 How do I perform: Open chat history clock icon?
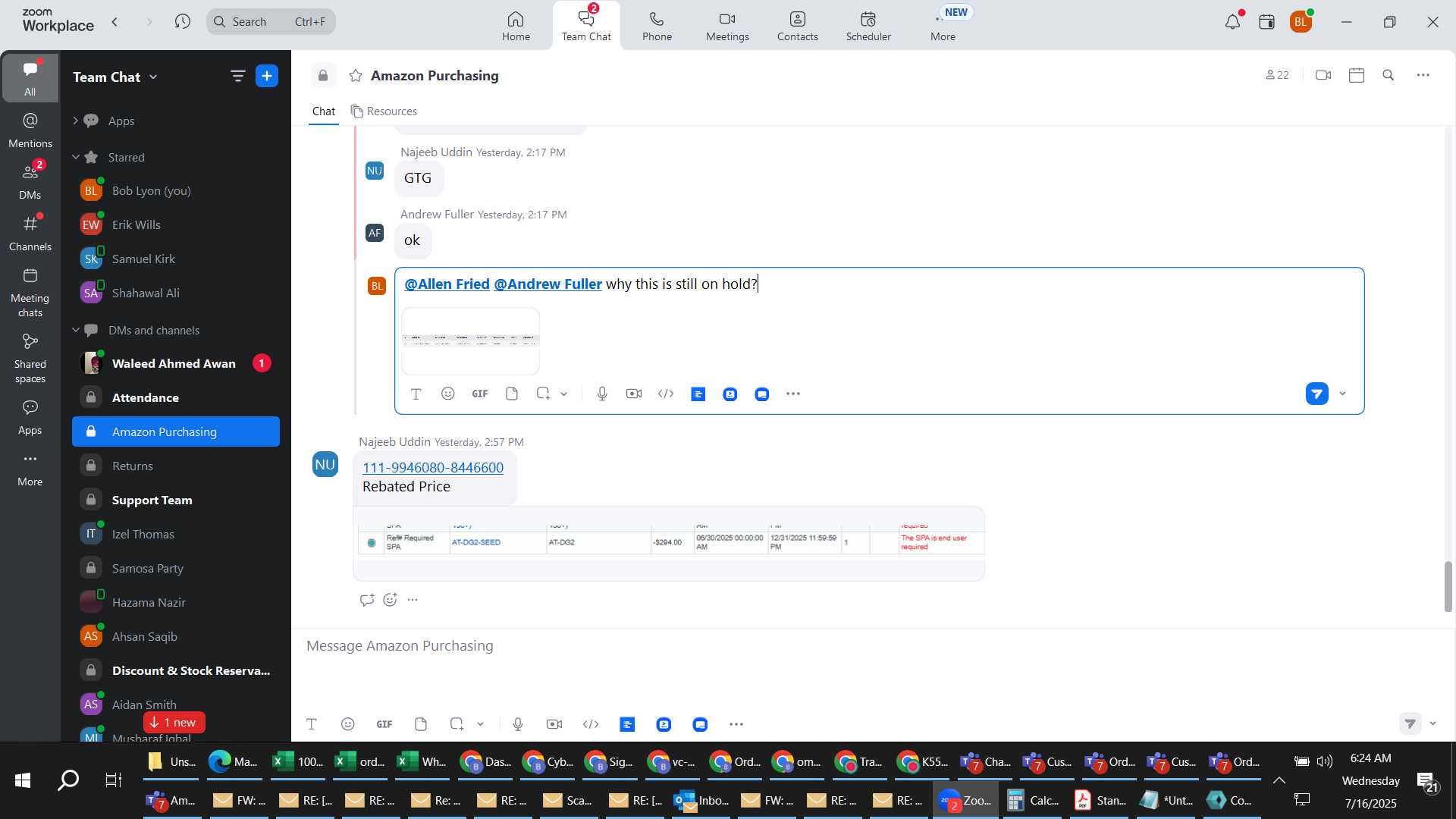(x=183, y=21)
